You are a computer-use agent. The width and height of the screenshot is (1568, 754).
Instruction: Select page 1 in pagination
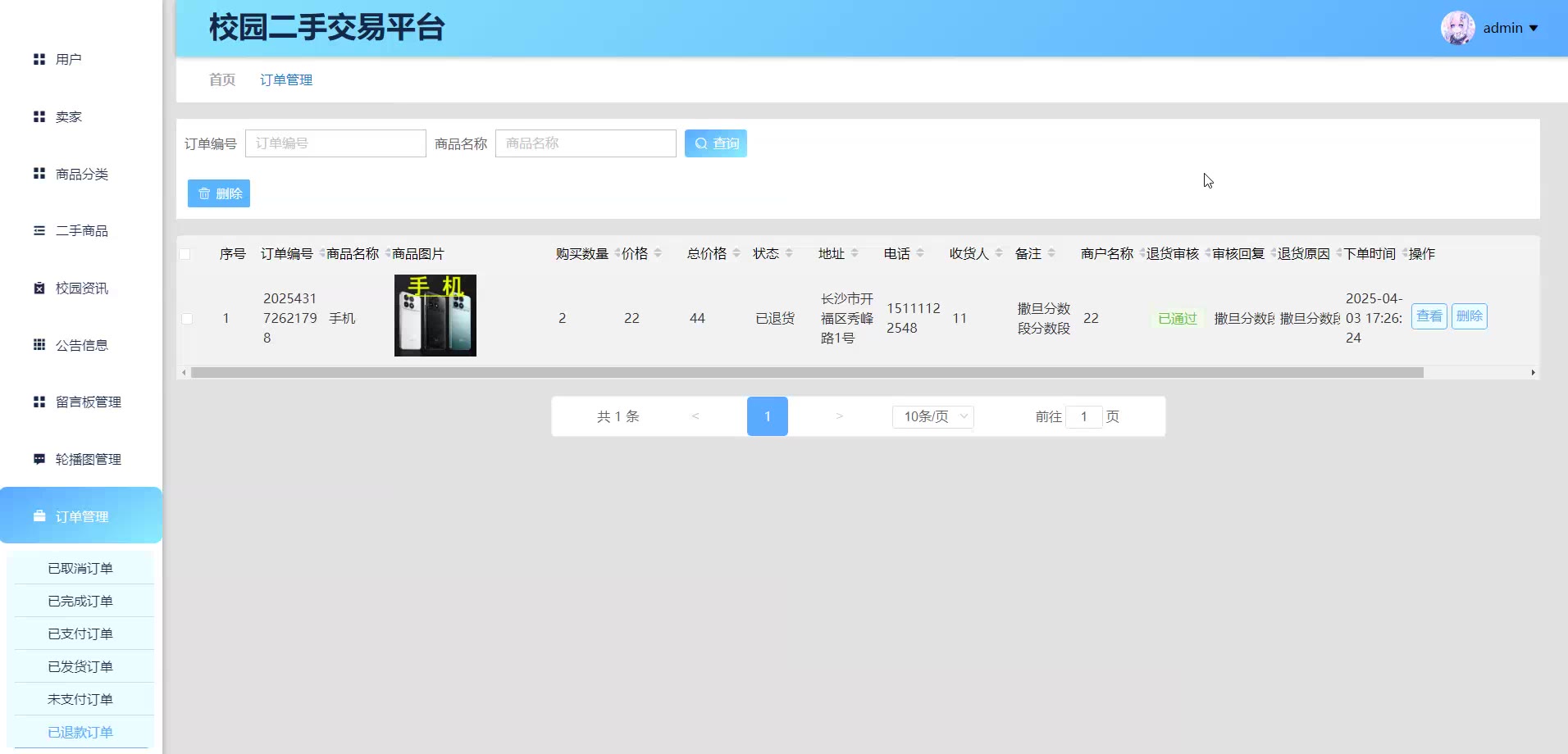[768, 416]
